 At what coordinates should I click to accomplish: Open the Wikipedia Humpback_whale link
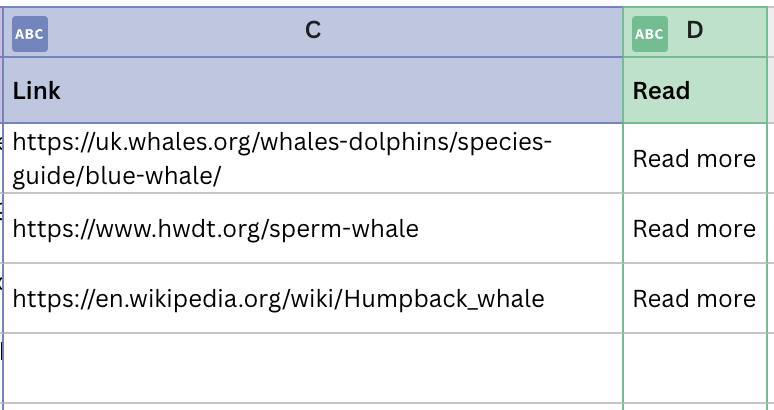[x=278, y=299]
